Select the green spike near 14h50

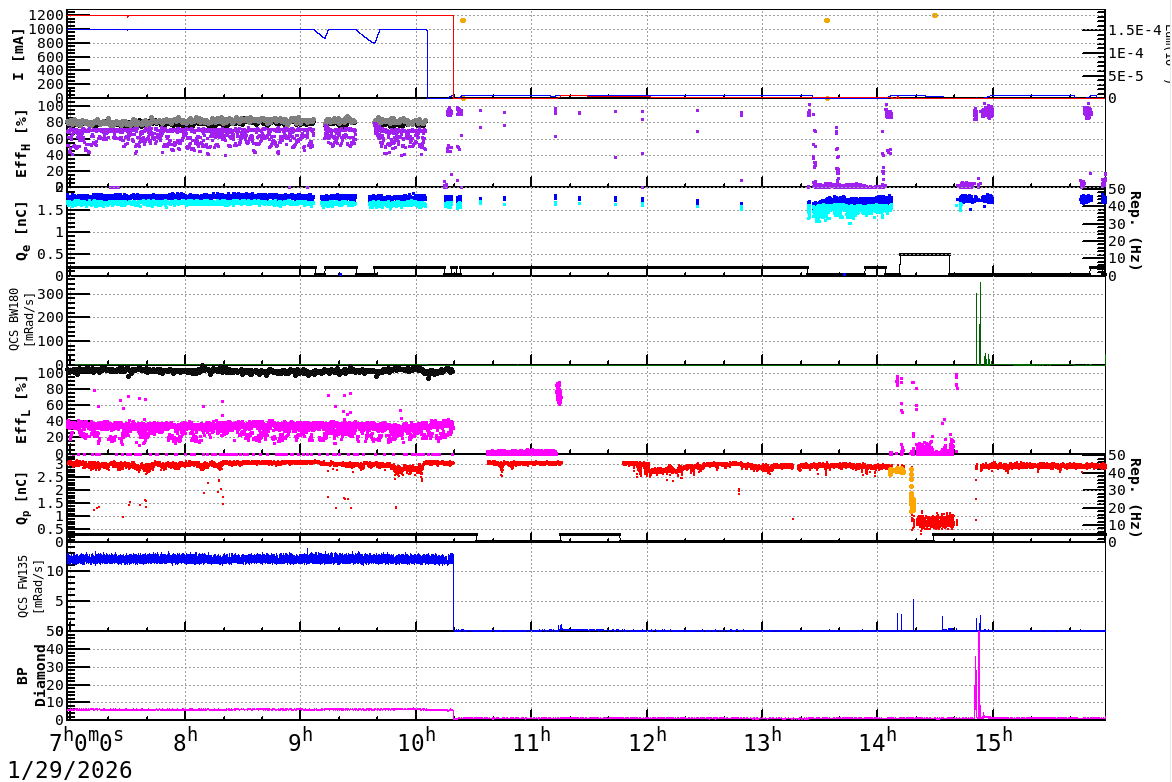(978, 320)
